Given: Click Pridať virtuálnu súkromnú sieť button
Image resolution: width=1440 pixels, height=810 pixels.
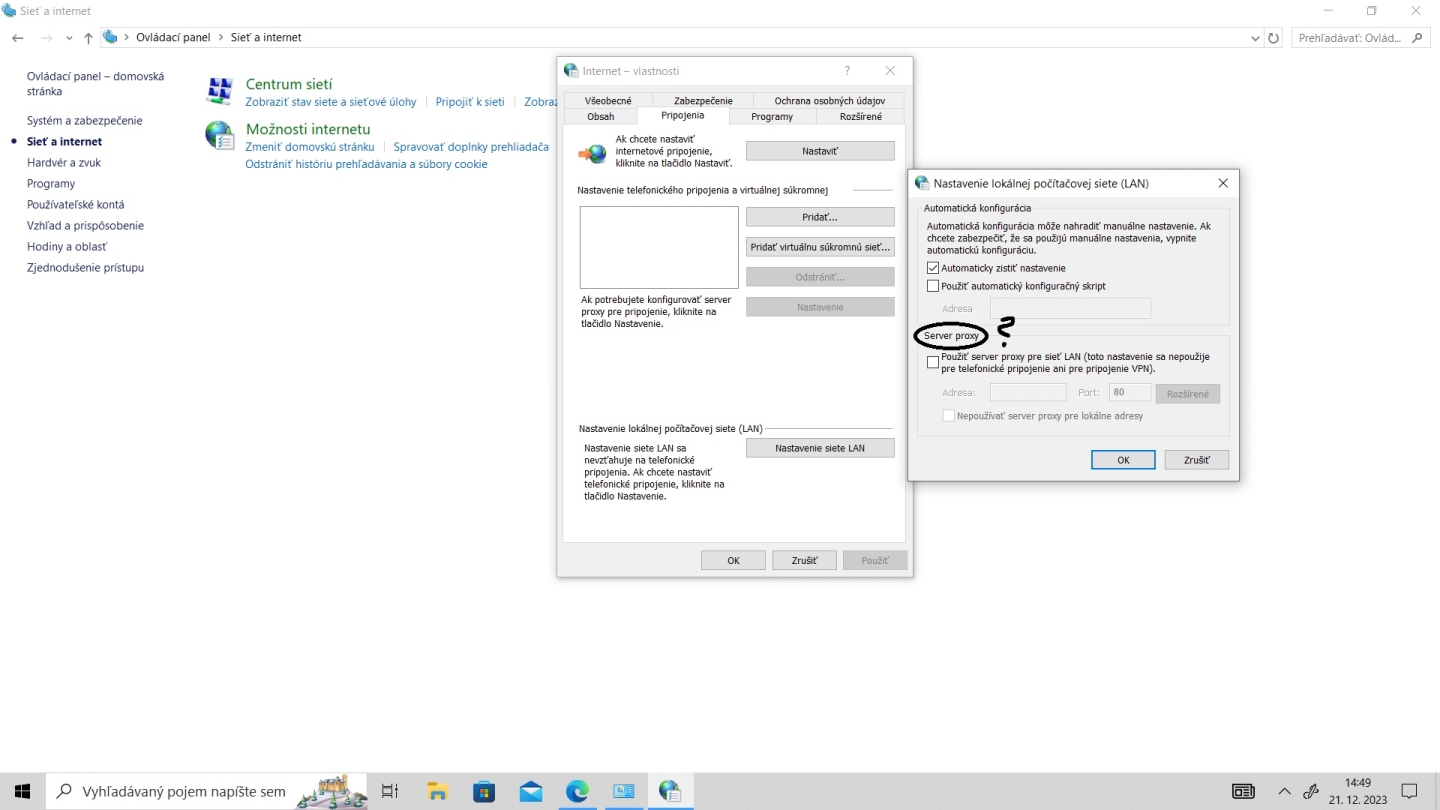Looking at the screenshot, I should [820, 247].
